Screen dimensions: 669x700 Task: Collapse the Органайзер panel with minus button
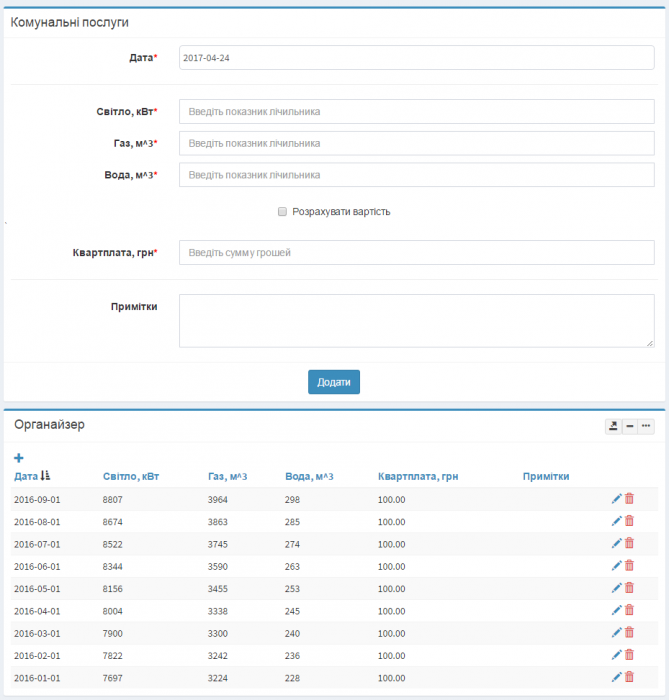coord(630,426)
